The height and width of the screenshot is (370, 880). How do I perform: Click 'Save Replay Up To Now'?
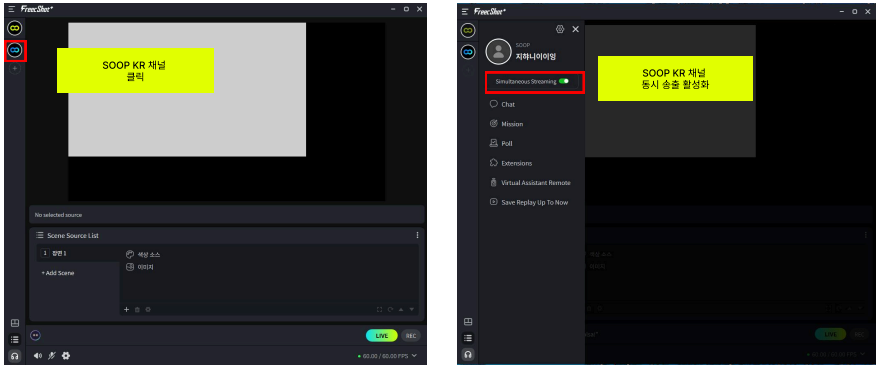(529, 202)
